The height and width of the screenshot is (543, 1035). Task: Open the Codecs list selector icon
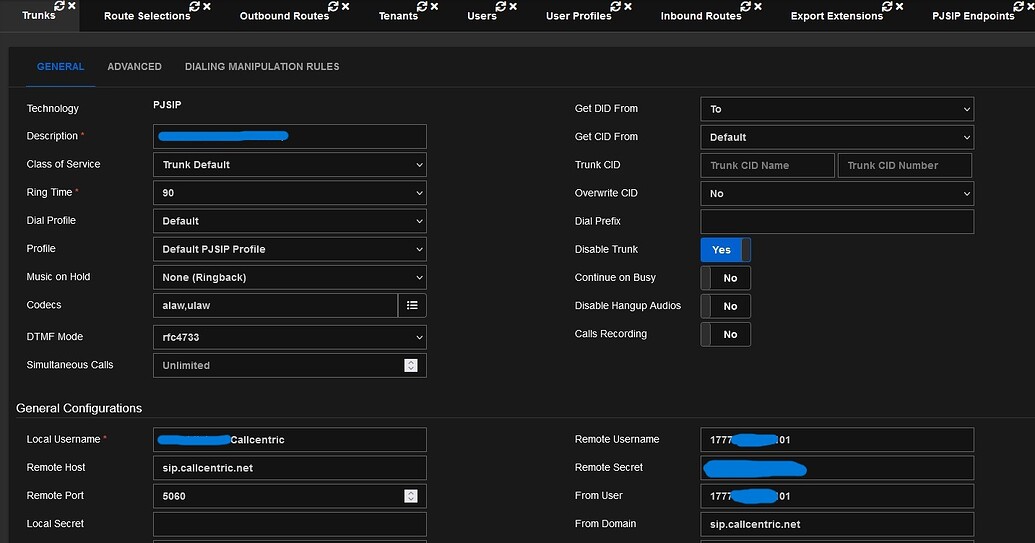(412, 305)
